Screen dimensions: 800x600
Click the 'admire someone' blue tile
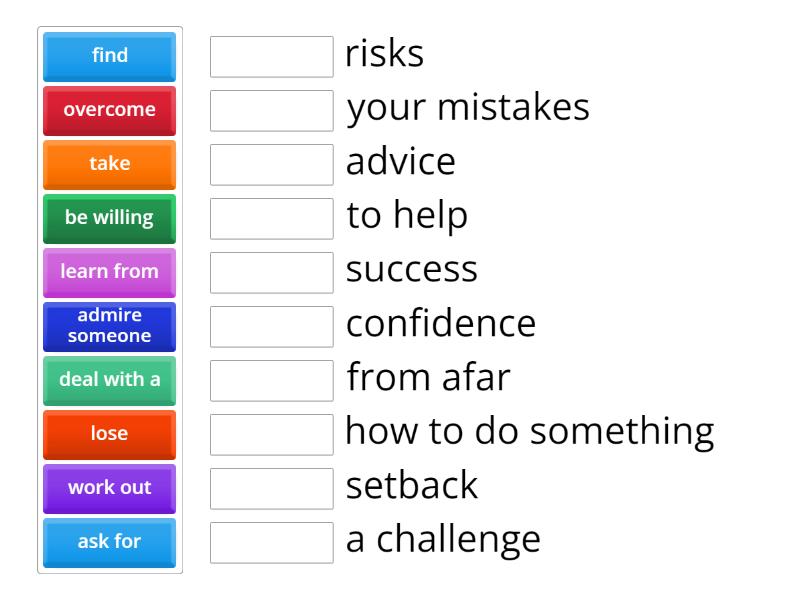tap(108, 326)
